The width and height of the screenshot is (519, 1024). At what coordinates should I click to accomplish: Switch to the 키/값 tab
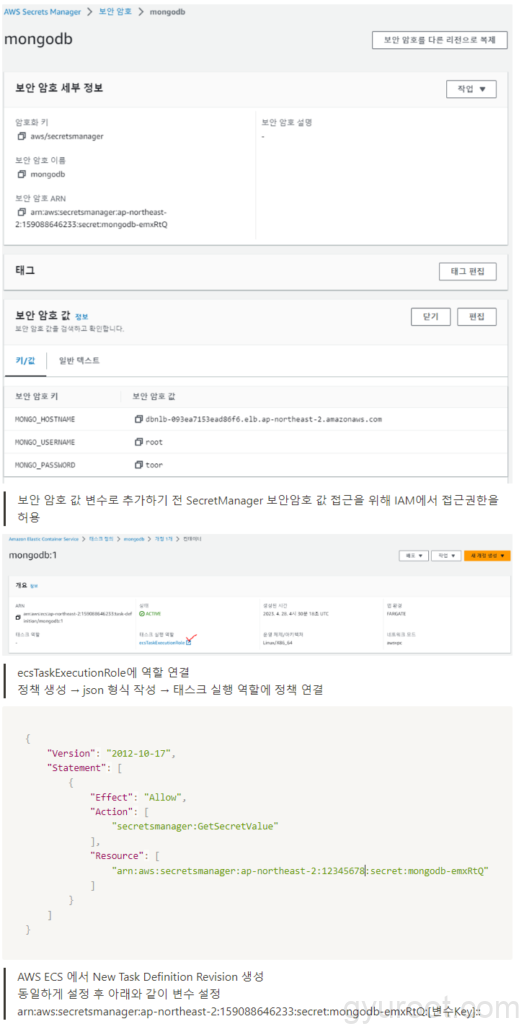[25, 360]
